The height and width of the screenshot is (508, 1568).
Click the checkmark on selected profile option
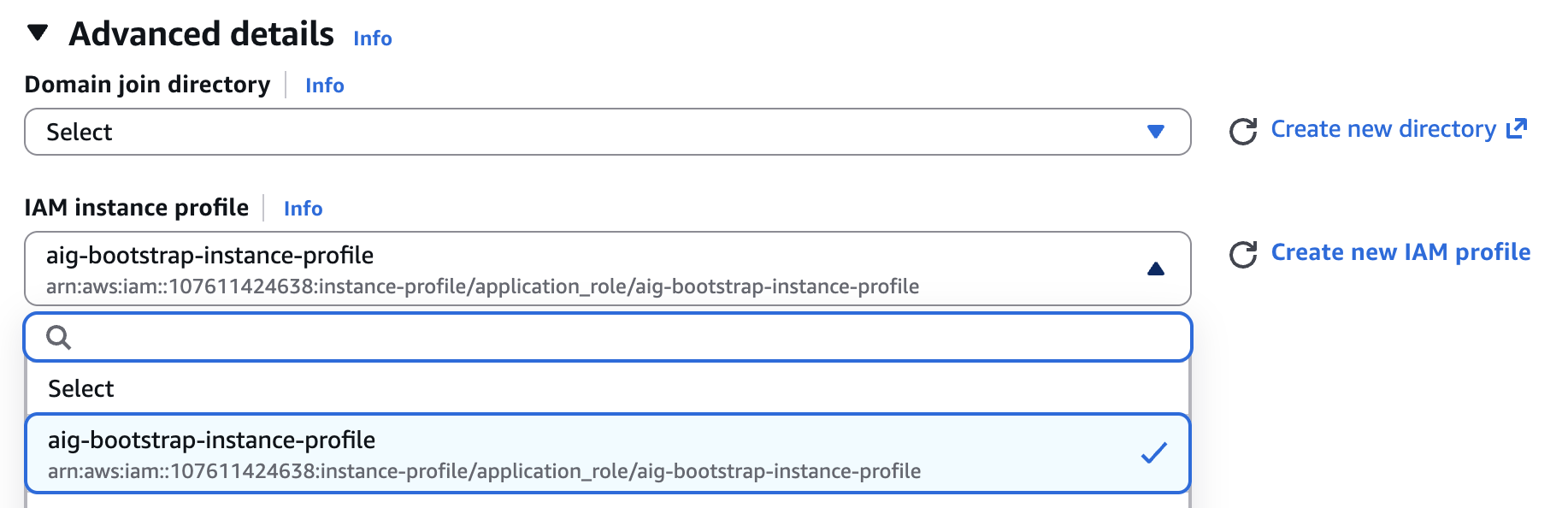(x=1154, y=452)
